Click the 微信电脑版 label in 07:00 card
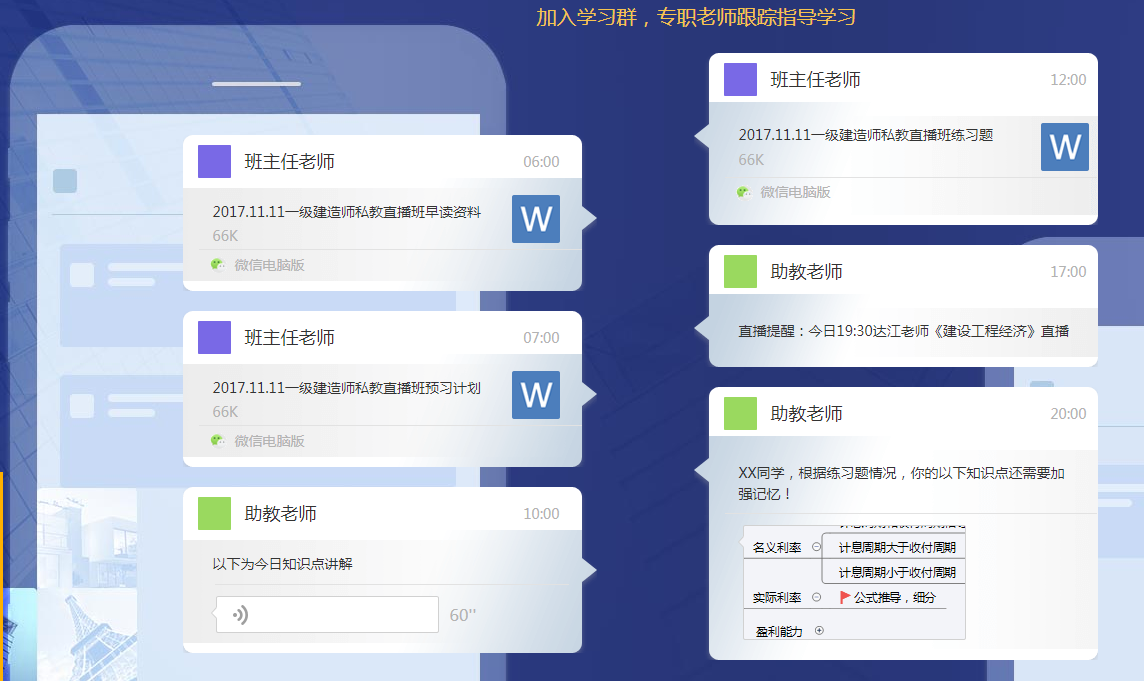The height and width of the screenshot is (681, 1144). click(269, 441)
